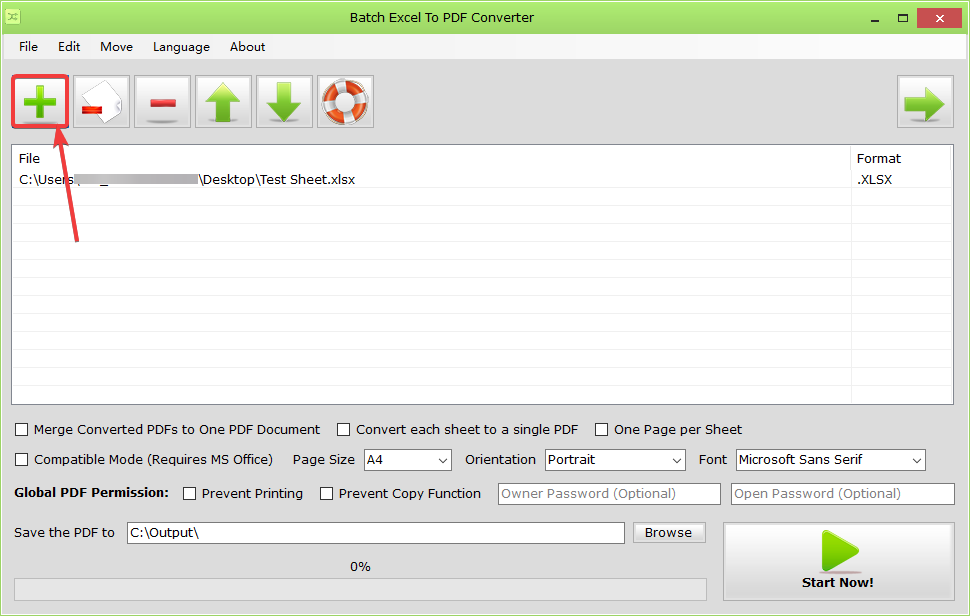Click the Browse button
Screen dimensions: 970x616
[669, 533]
